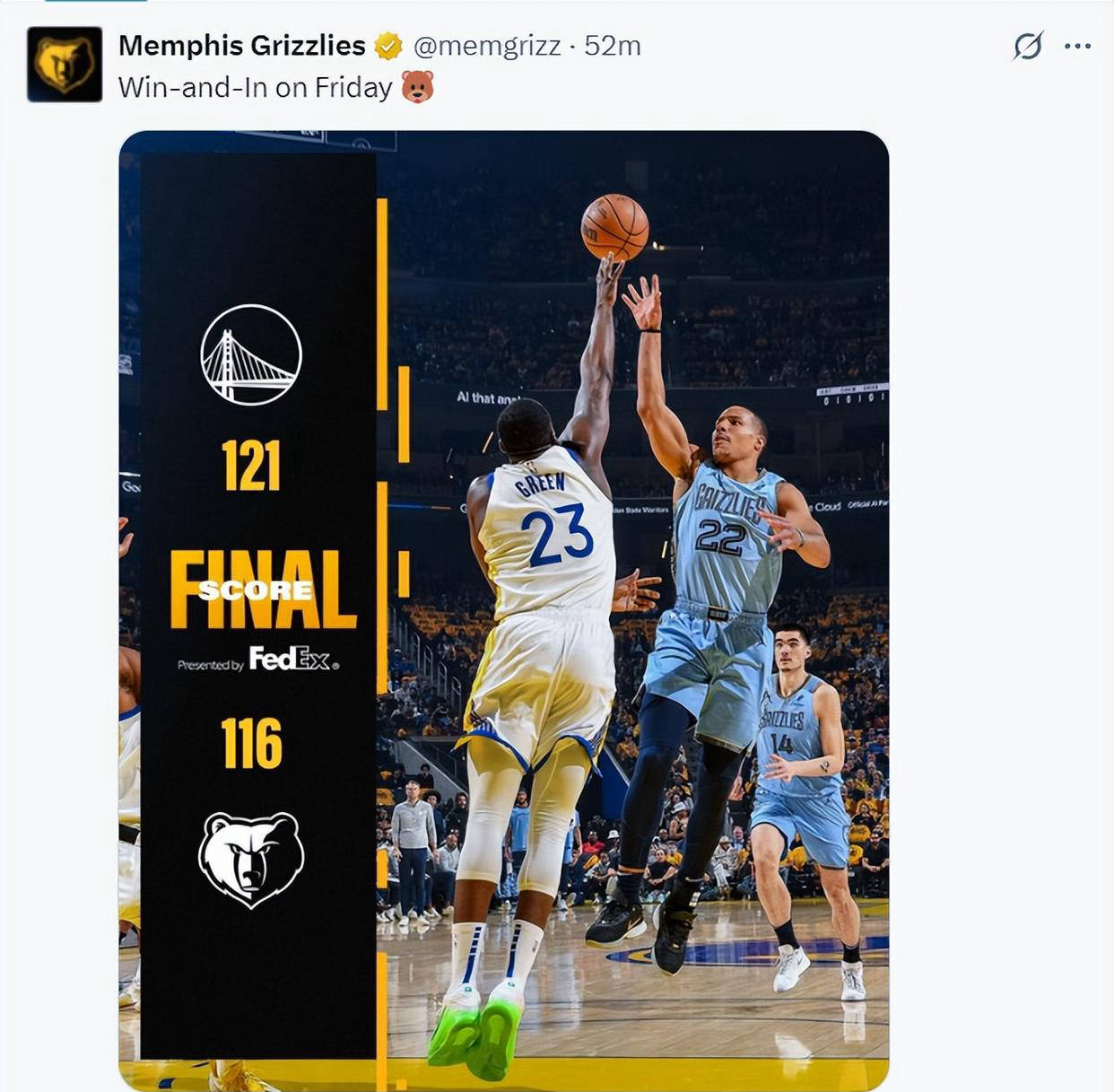Click the "Win-and-In on Friday" tweet text
This screenshot has height=1092, width=1114.
click(256, 87)
